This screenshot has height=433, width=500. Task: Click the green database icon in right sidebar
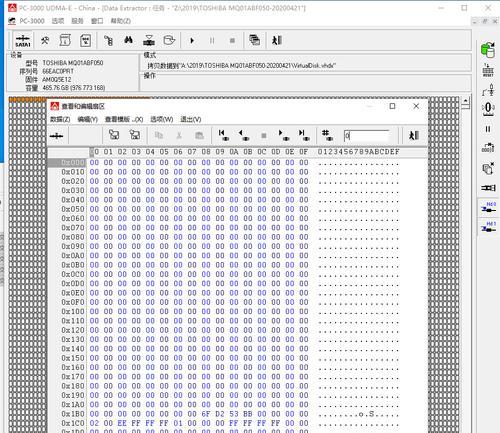[x=488, y=50]
